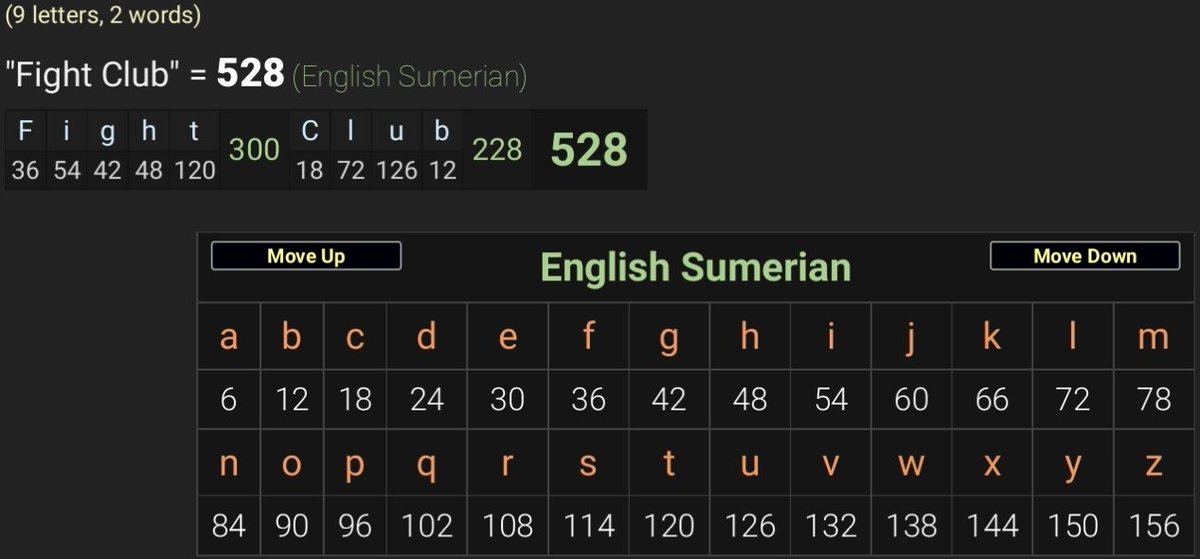Click value 102 in cipher table
This screenshot has height=559, width=1200.
click(x=426, y=526)
